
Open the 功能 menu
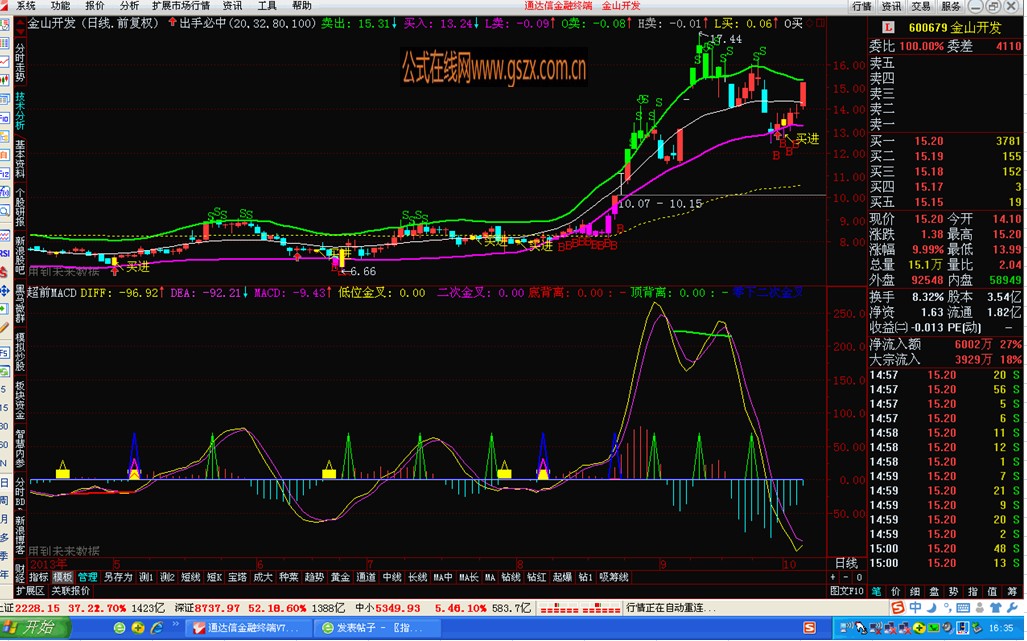60,6
